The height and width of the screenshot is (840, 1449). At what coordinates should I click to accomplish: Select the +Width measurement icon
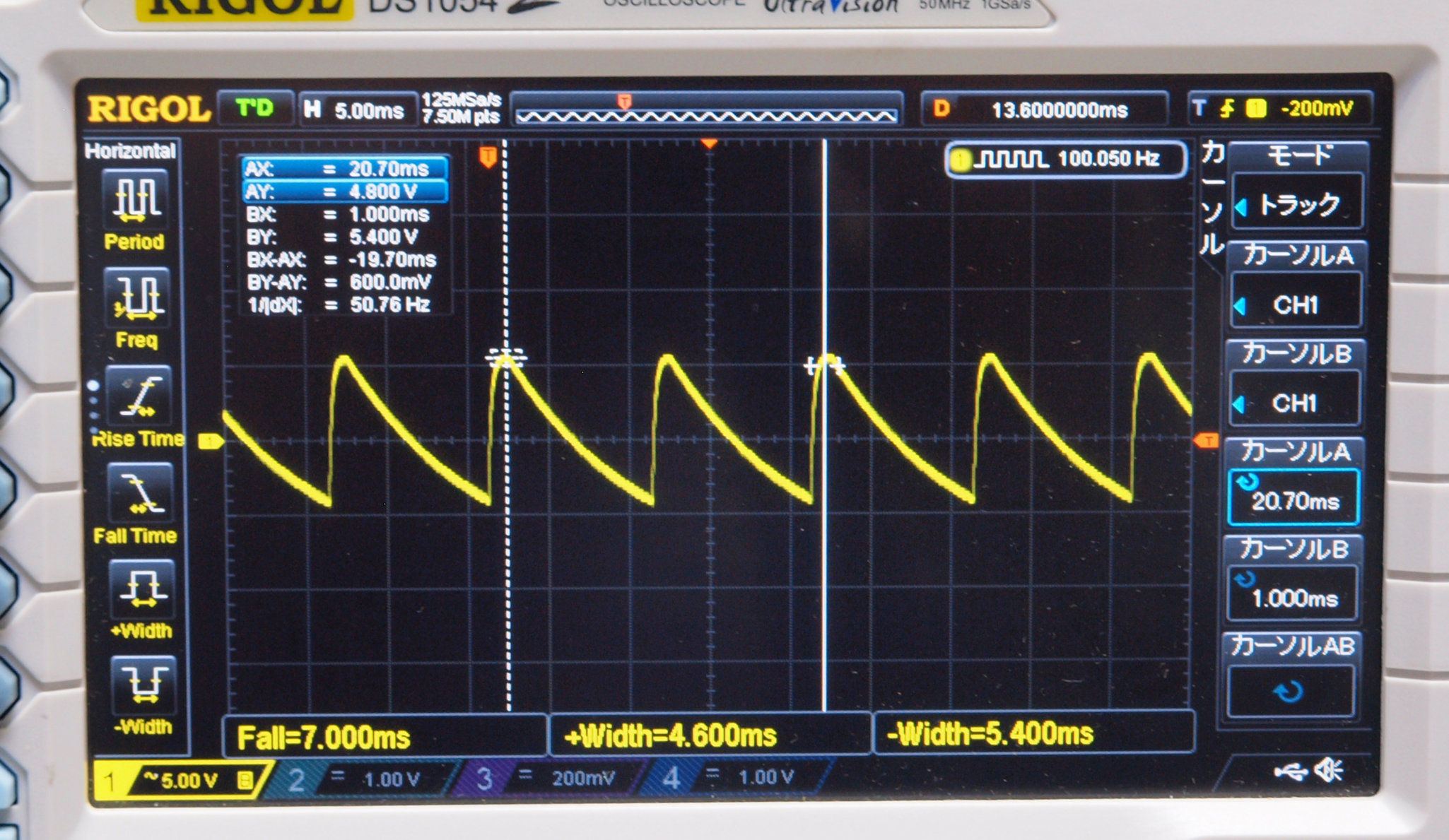142,588
